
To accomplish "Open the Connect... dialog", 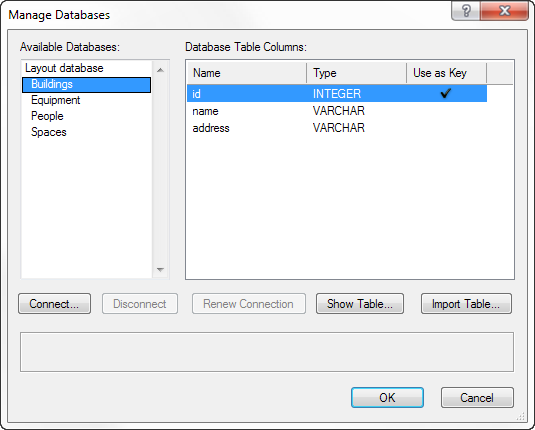I will [55, 303].
